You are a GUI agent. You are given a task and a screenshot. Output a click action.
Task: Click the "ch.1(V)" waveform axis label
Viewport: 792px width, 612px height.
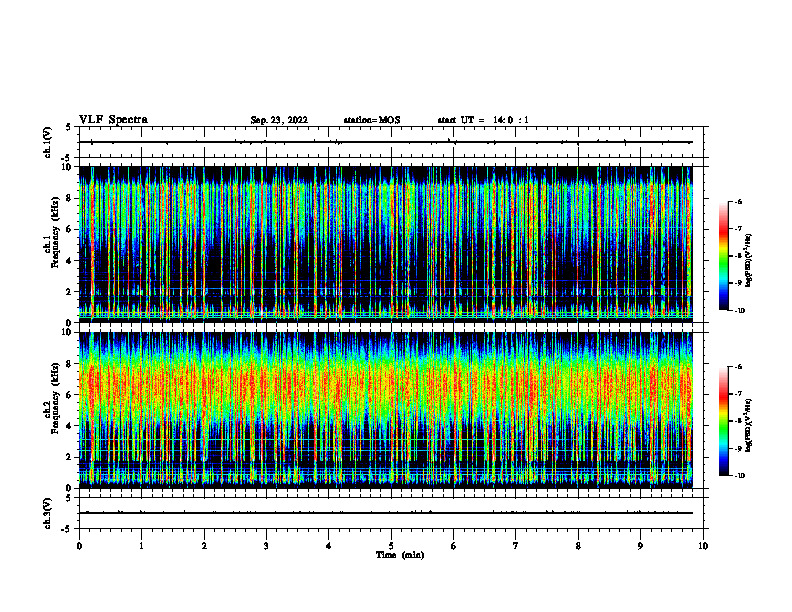click(47, 142)
